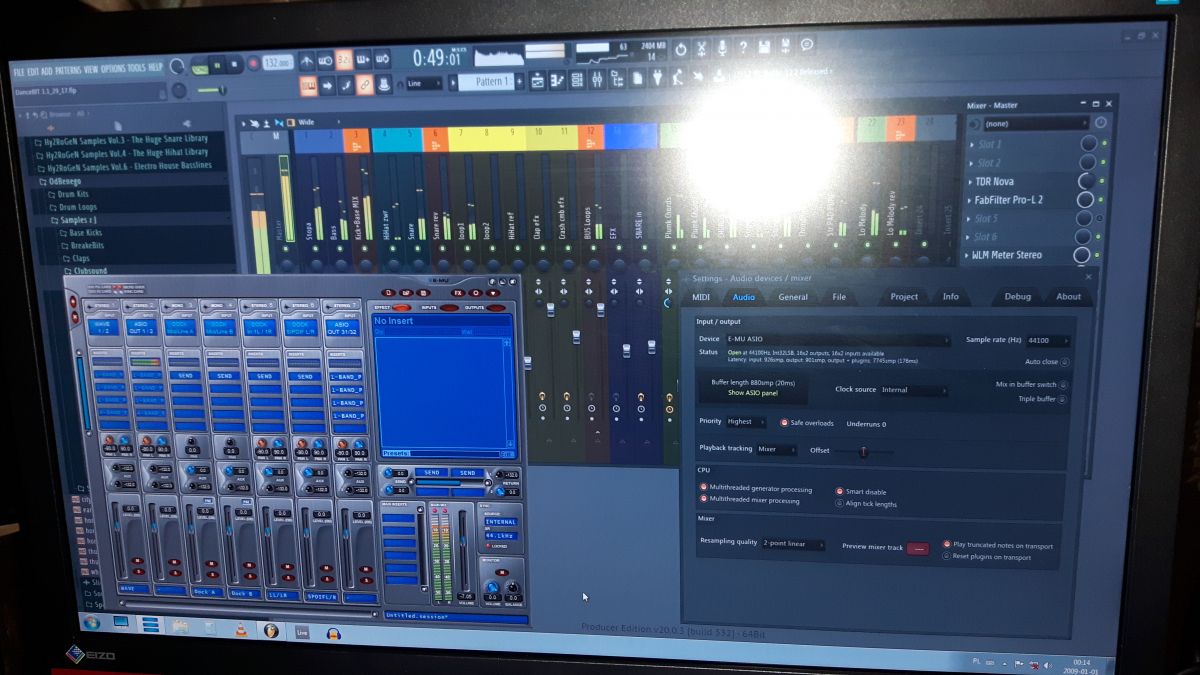The height and width of the screenshot is (675, 1200).
Task: Open the PATTERNS menu
Action: pos(68,70)
